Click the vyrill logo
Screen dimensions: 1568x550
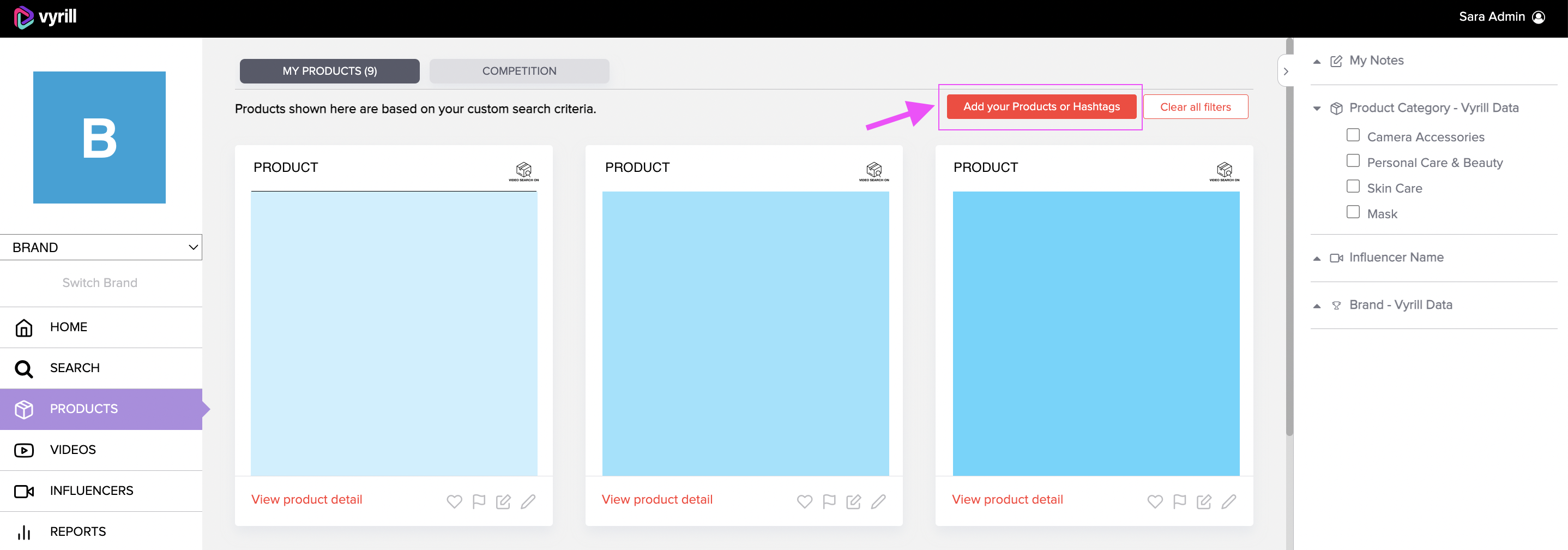click(45, 17)
